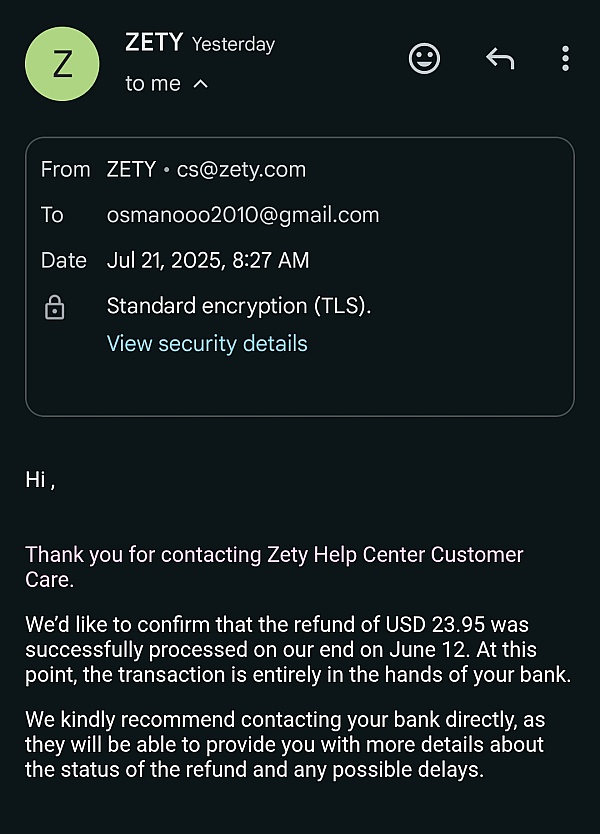This screenshot has height=834, width=600.
Task: Open the three-dot more options menu
Action: pos(565,59)
